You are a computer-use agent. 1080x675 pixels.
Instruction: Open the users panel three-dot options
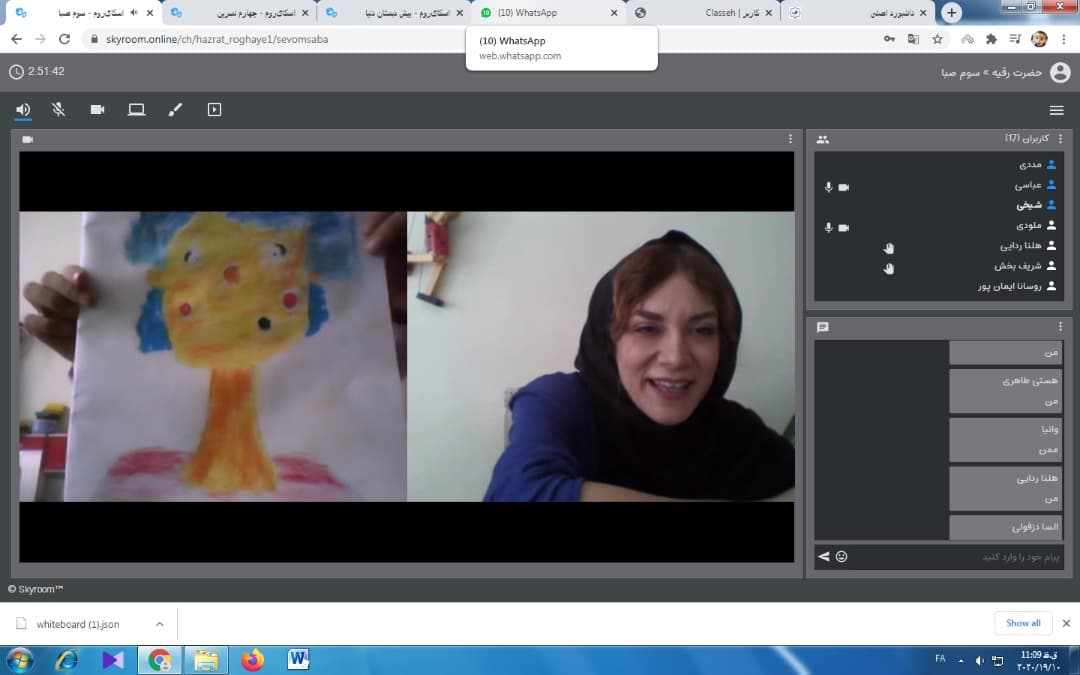[1060, 138]
